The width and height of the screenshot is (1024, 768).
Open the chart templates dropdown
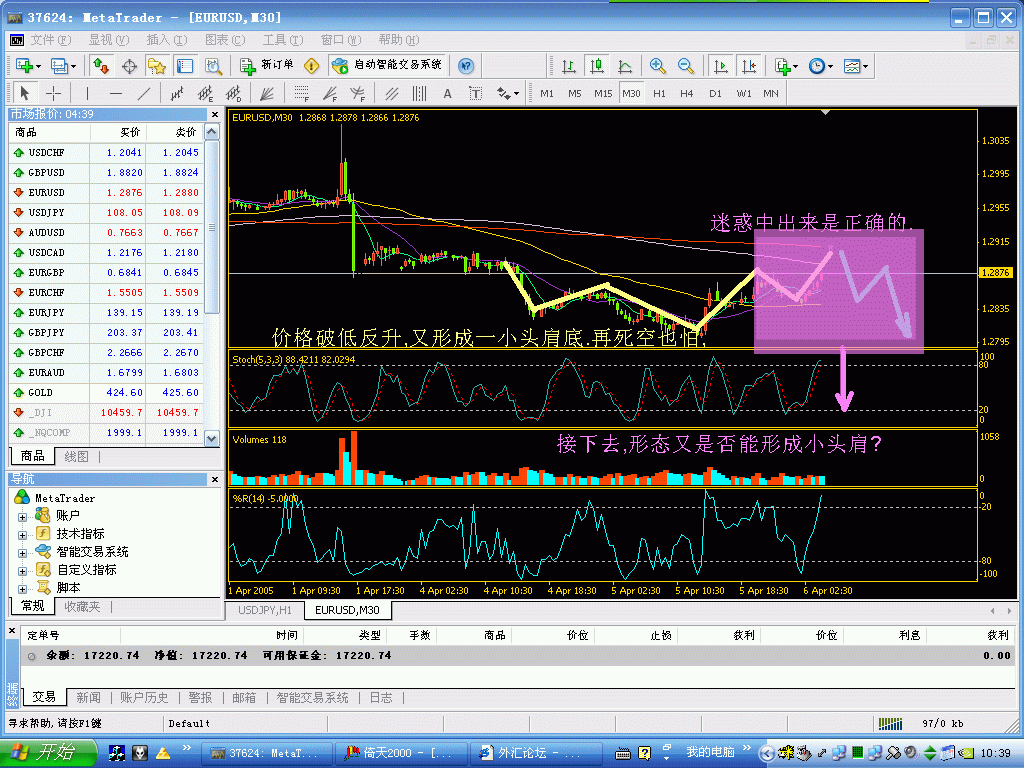tap(855, 66)
